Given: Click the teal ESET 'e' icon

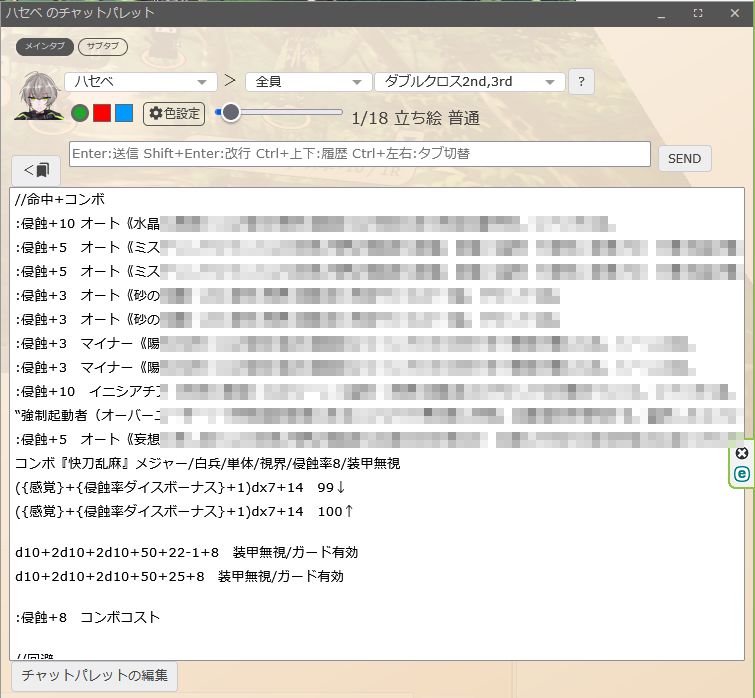Looking at the screenshot, I should 741,474.
